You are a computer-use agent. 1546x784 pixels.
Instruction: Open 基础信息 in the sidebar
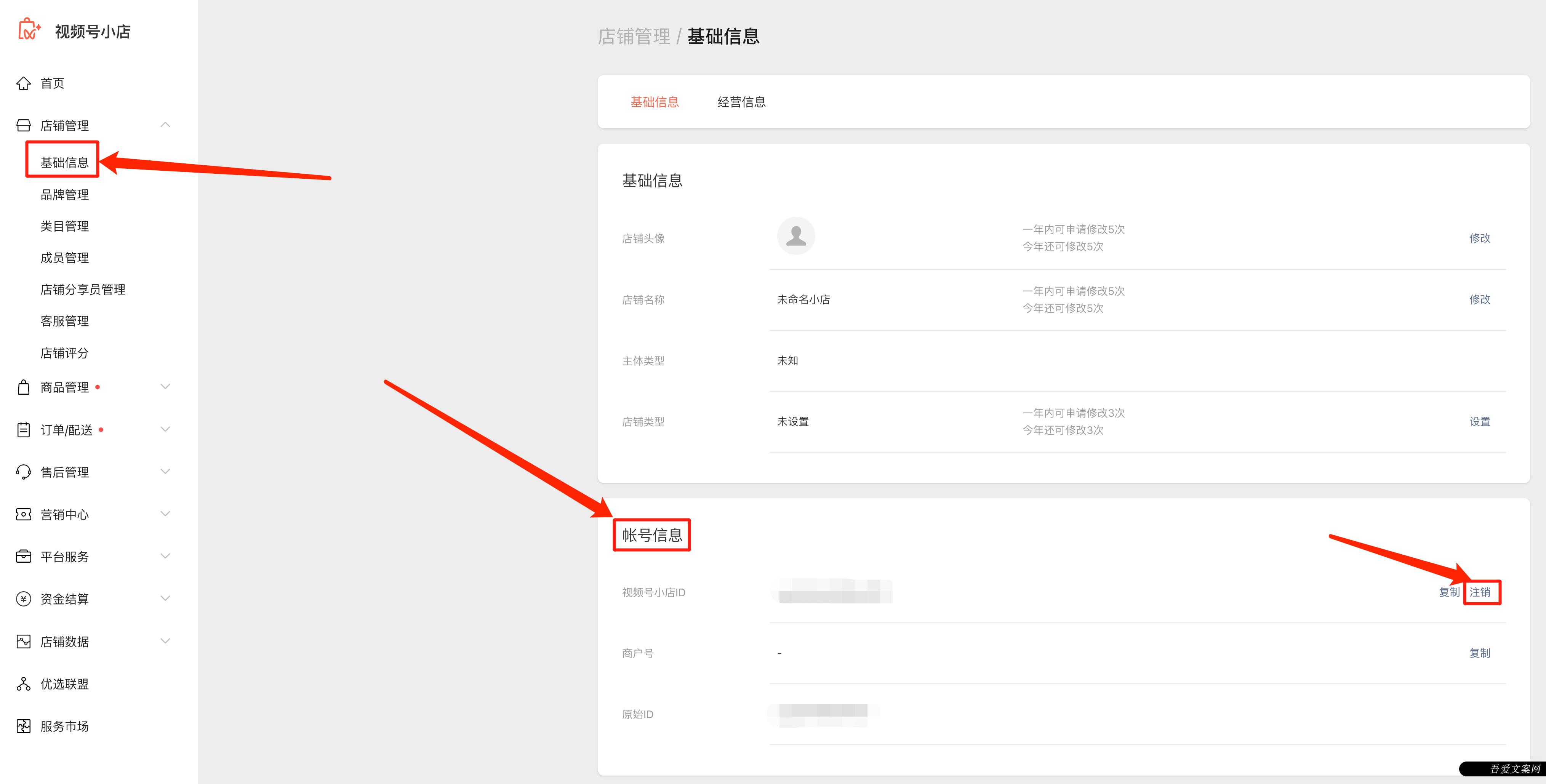pyautogui.click(x=64, y=163)
